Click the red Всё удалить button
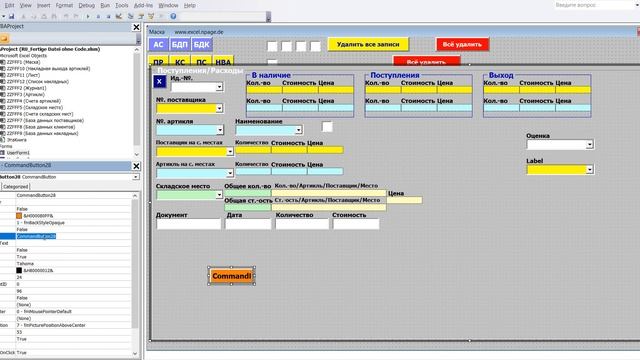The width and height of the screenshot is (640, 360). 462,44
